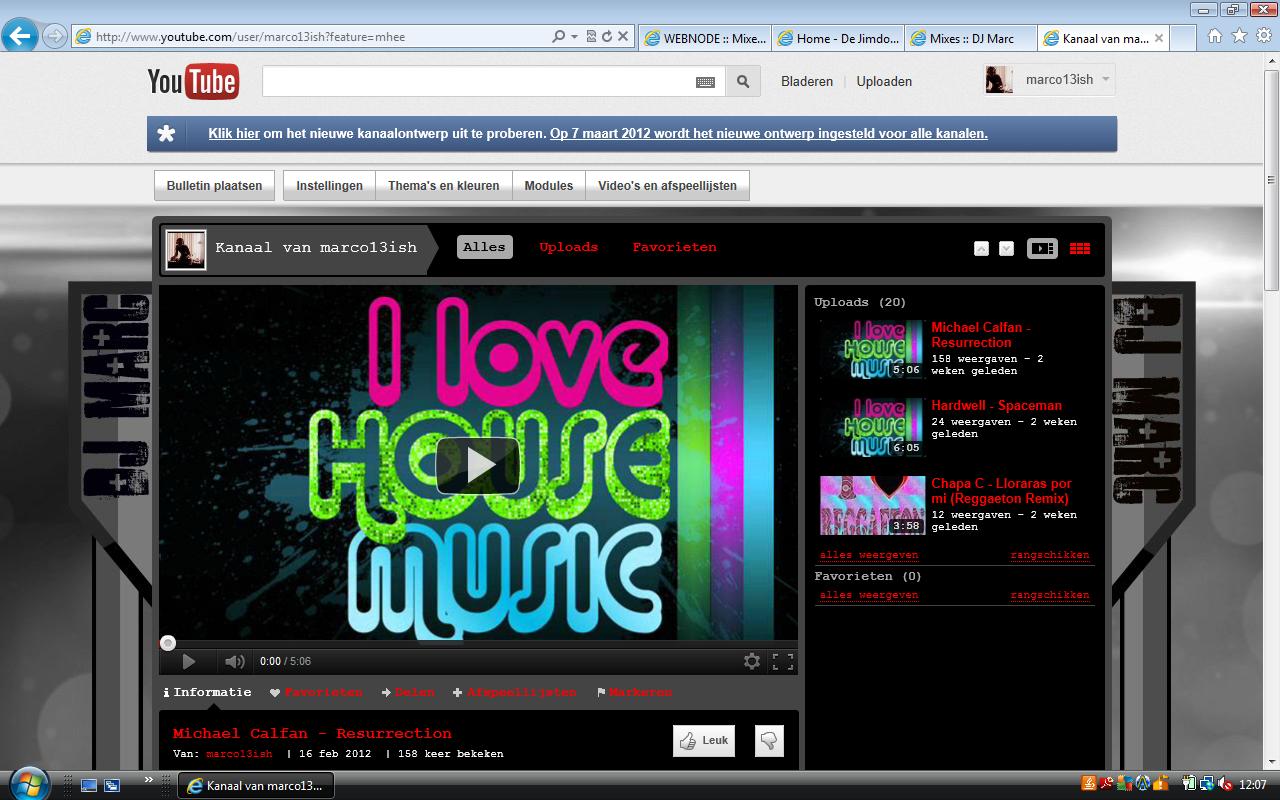Select the Informatie tab below video

point(207,692)
